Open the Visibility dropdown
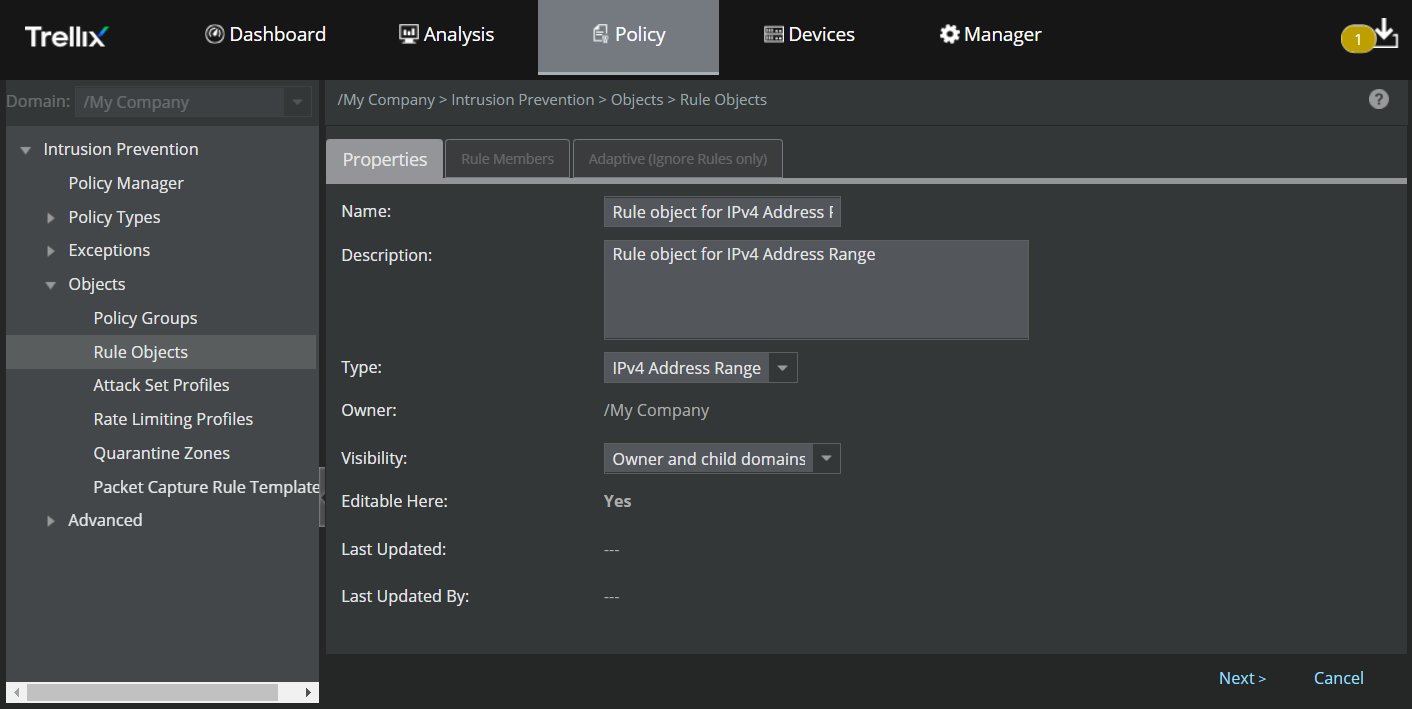The height and width of the screenshot is (709, 1412). click(722, 459)
